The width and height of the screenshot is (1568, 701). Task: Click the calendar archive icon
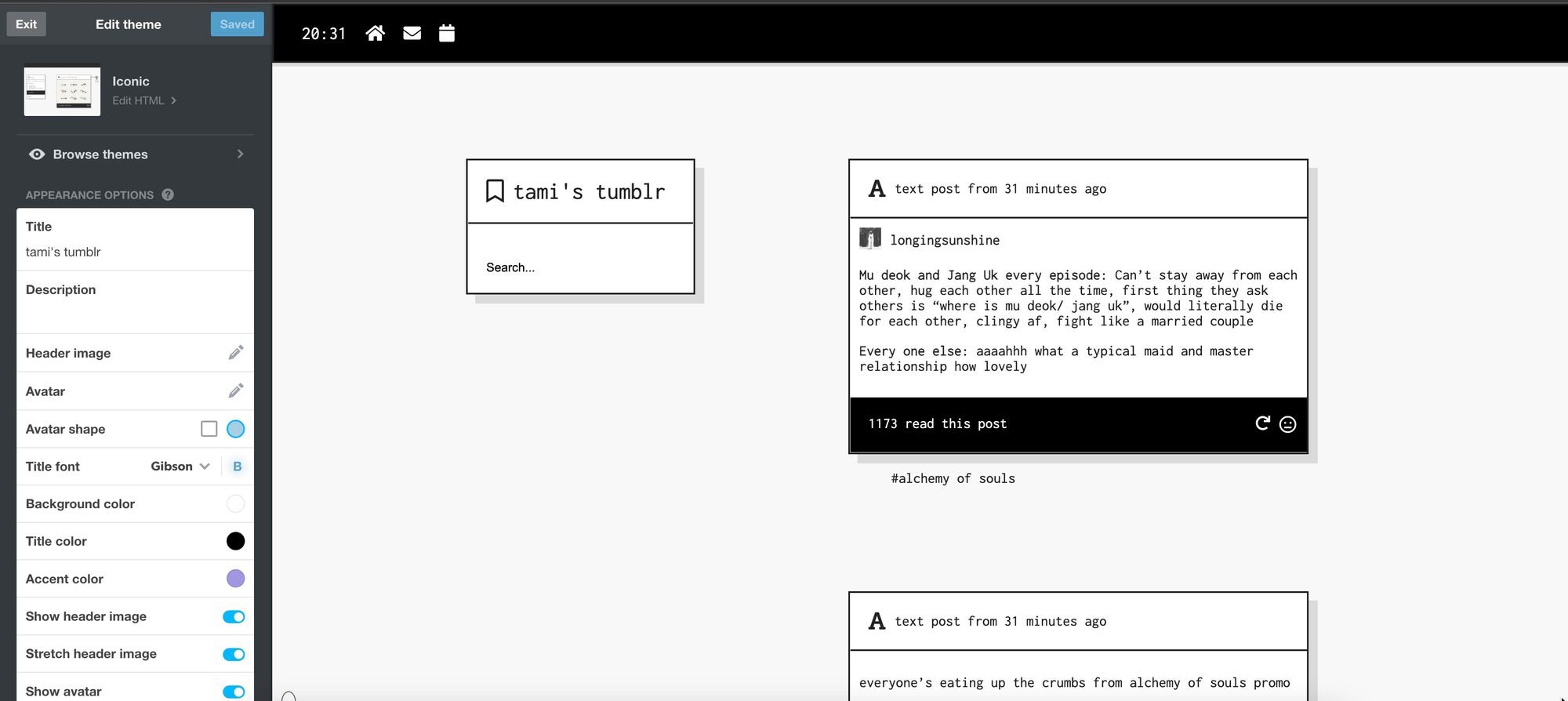coord(447,33)
